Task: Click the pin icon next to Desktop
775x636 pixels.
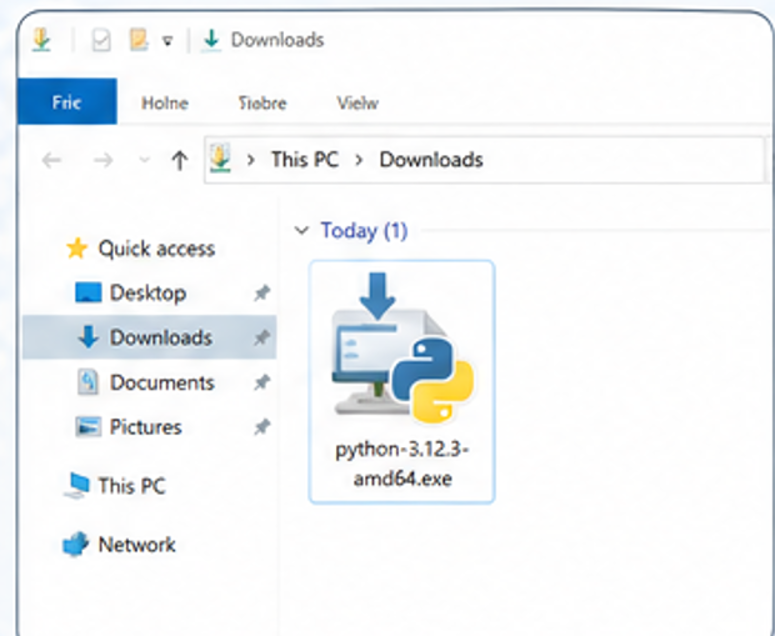Action: click(261, 293)
